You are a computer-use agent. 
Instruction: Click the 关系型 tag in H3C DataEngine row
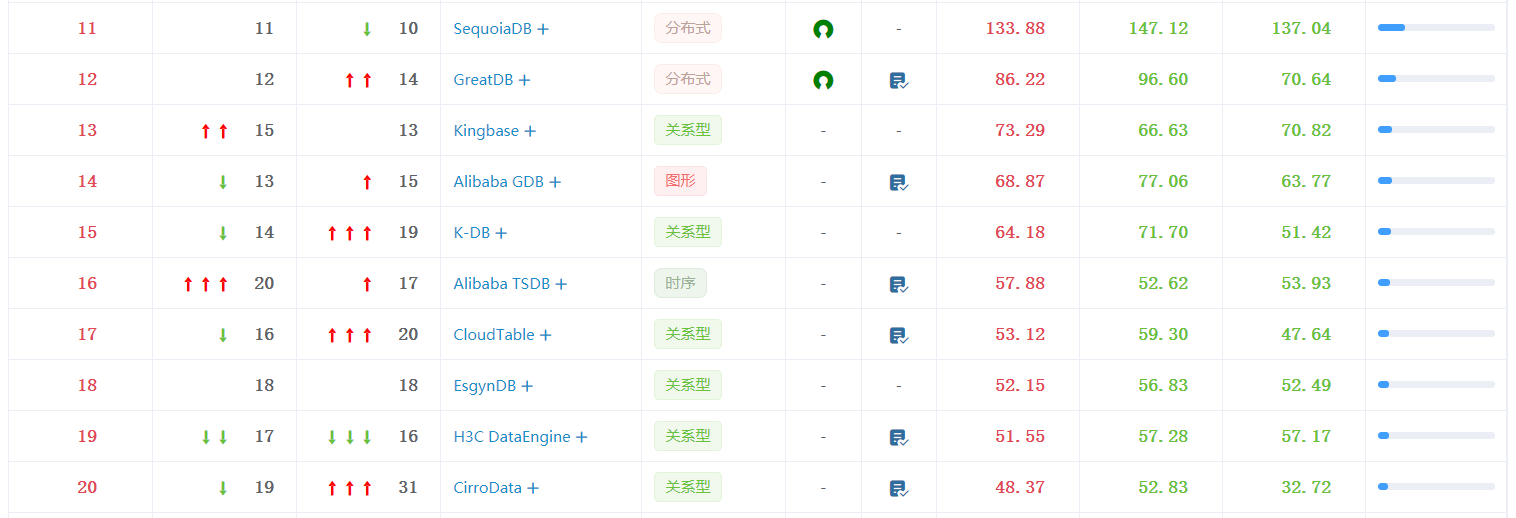[688, 436]
